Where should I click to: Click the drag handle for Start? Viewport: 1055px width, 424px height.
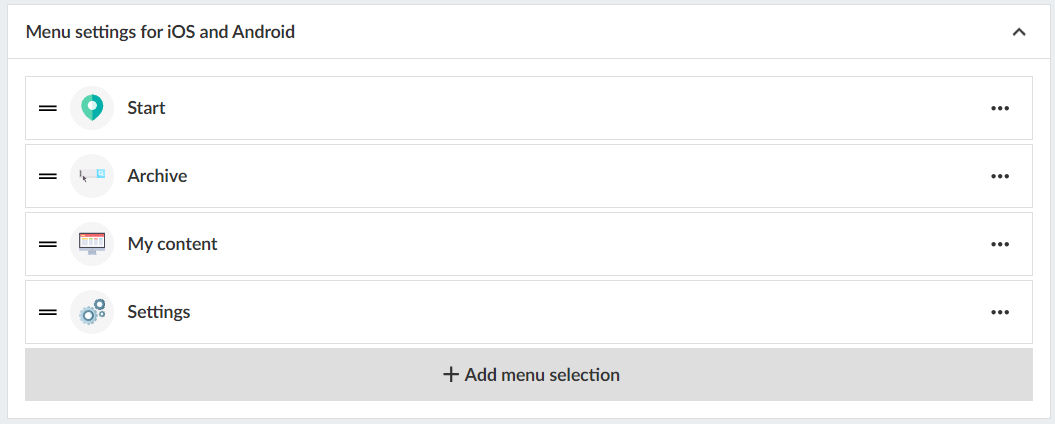[x=47, y=108]
